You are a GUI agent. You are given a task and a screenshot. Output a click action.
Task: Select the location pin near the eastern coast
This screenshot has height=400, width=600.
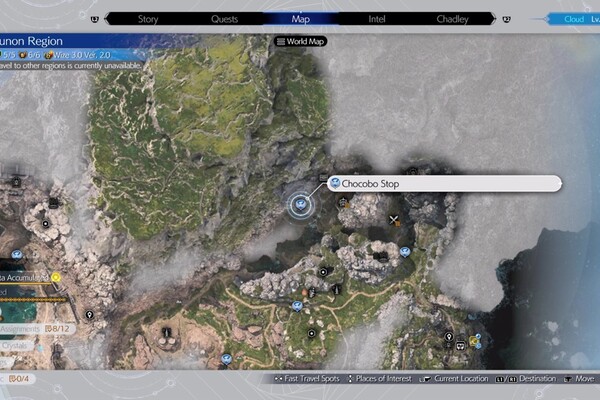point(449,336)
